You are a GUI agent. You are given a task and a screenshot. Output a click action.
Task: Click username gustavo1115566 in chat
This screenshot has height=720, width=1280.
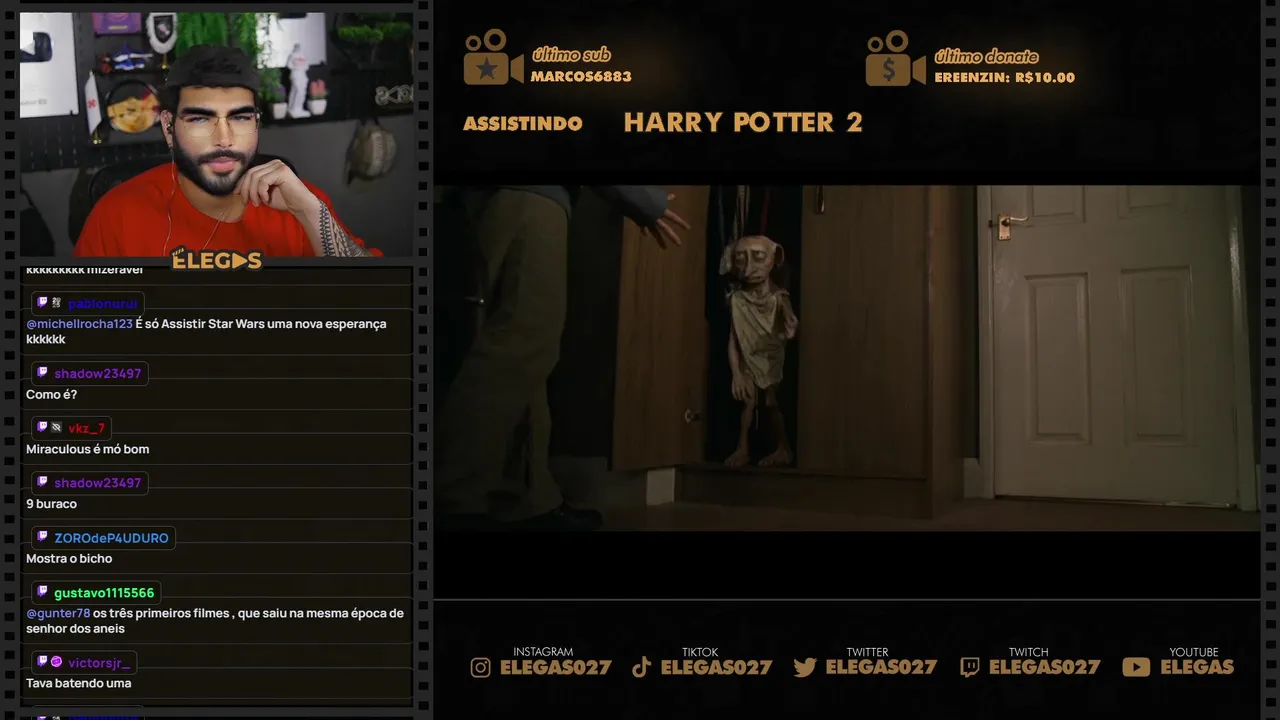[104, 593]
